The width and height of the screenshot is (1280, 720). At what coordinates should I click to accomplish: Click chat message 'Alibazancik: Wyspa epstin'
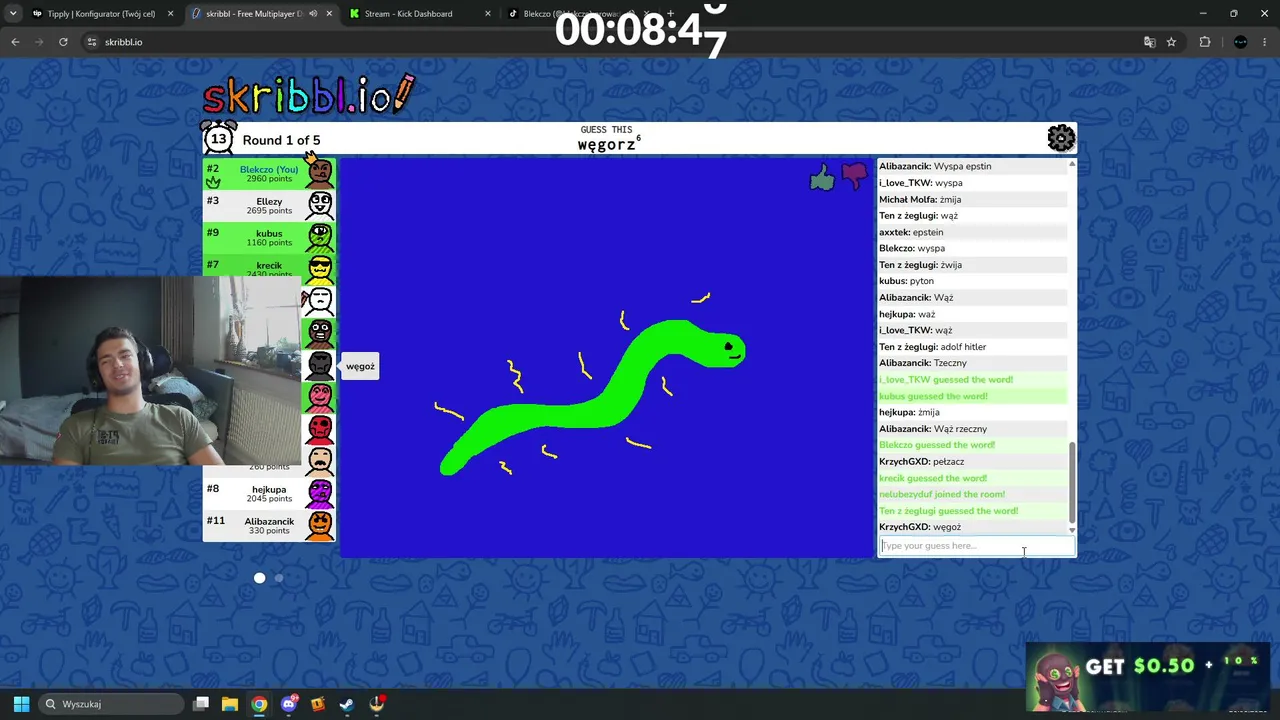pos(935,166)
